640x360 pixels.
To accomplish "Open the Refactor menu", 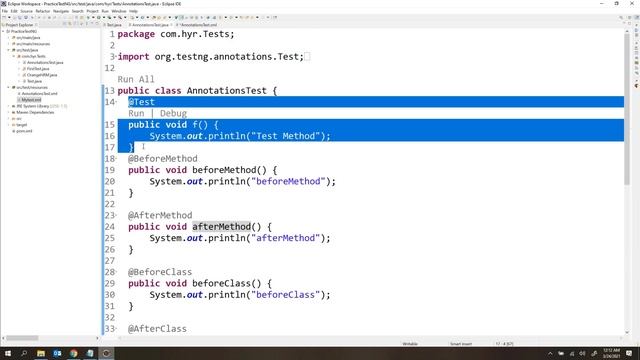I will [x=42, y=11].
